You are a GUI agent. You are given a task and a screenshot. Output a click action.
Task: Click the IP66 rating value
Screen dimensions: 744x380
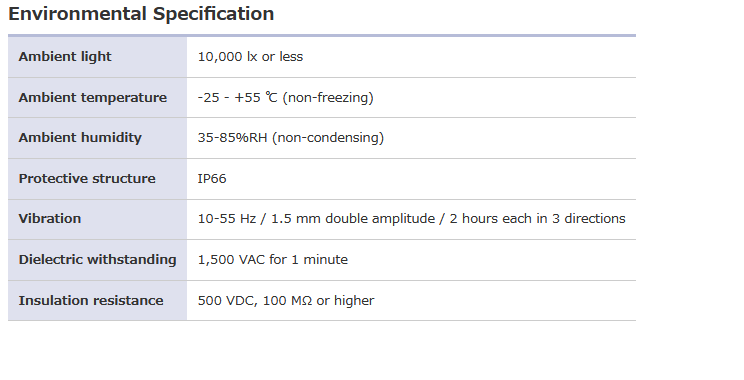click(x=212, y=178)
